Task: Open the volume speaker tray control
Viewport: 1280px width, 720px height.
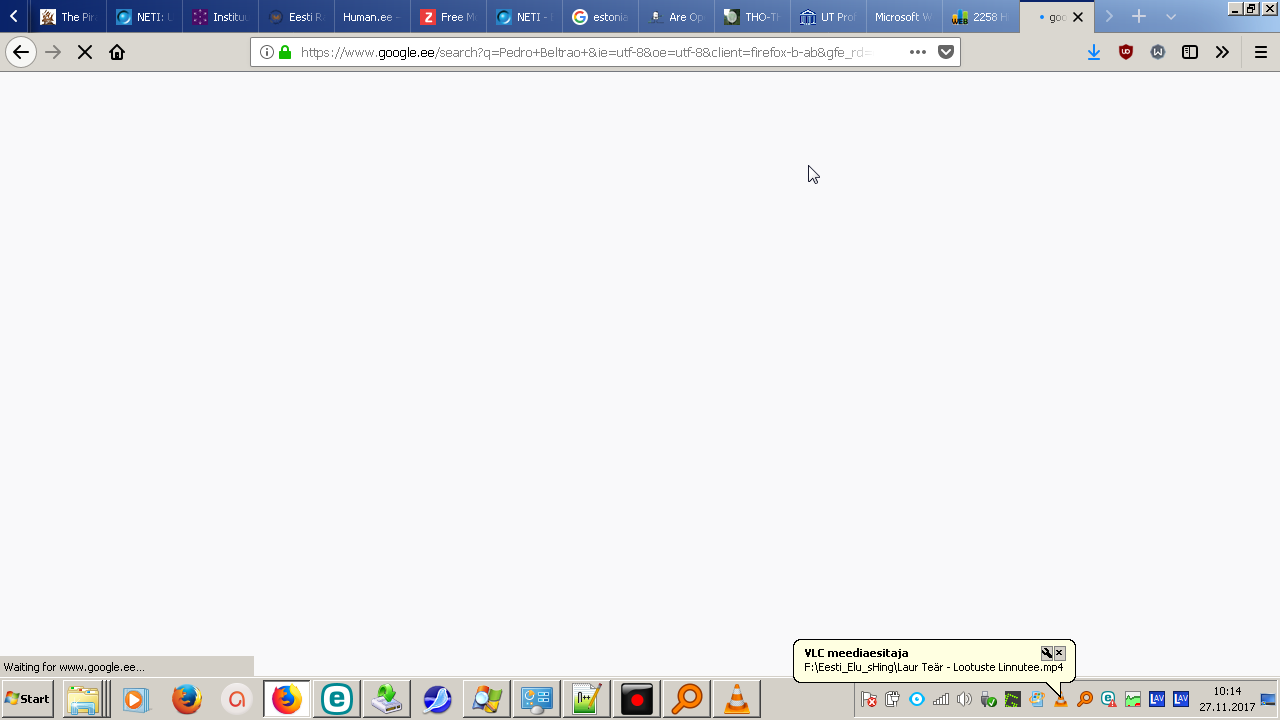Action: (x=965, y=699)
